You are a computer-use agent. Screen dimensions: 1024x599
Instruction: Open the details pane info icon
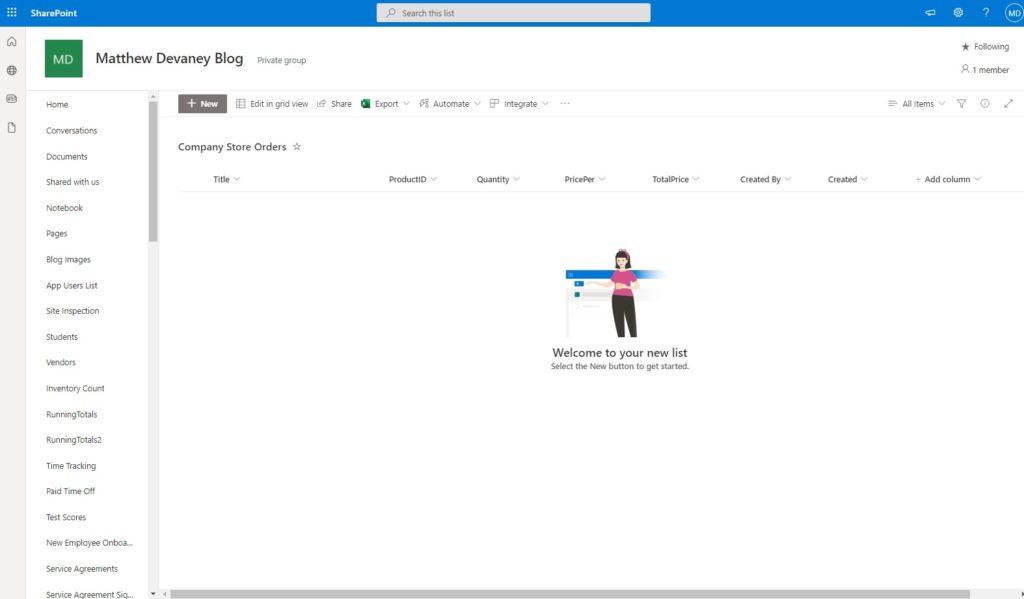click(985, 103)
